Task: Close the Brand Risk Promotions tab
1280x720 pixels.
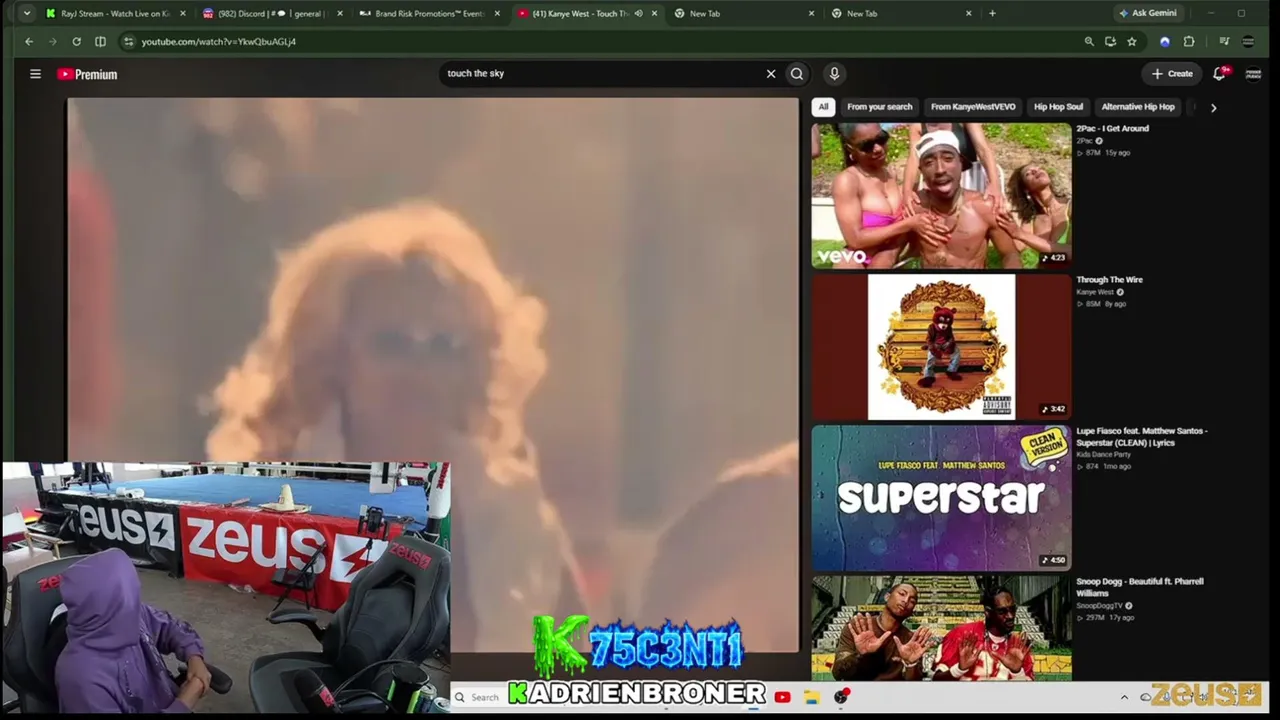Action: tap(497, 14)
